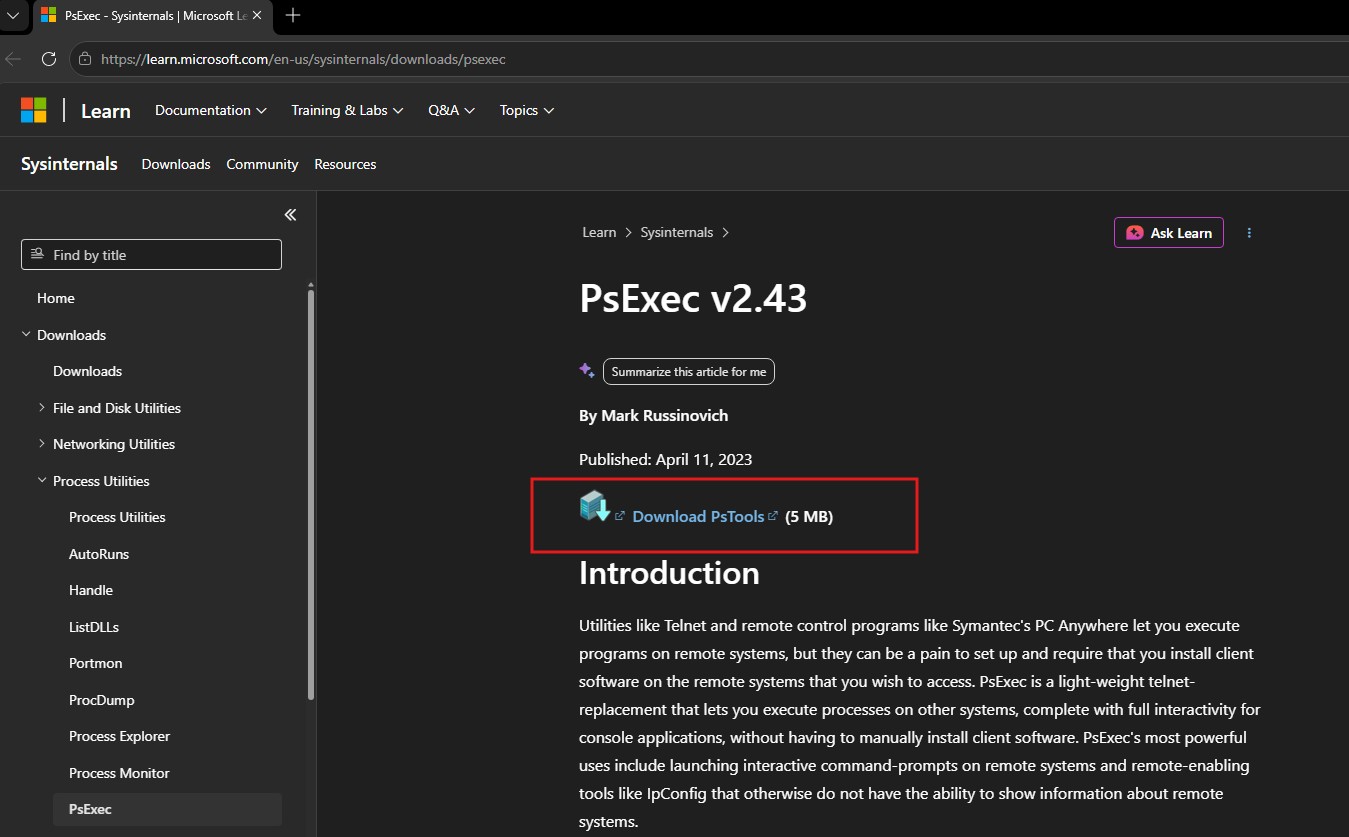The width and height of the screenshot is (1349, 837).
Task: Open Handle in the sidebar
Action: coord(91,590)
